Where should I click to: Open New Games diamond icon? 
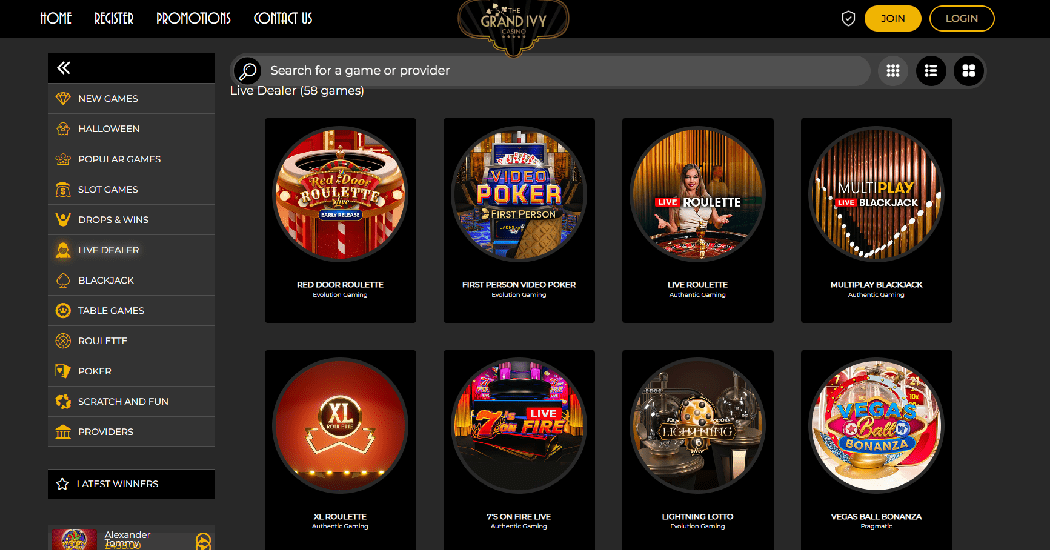click(63, 98)
